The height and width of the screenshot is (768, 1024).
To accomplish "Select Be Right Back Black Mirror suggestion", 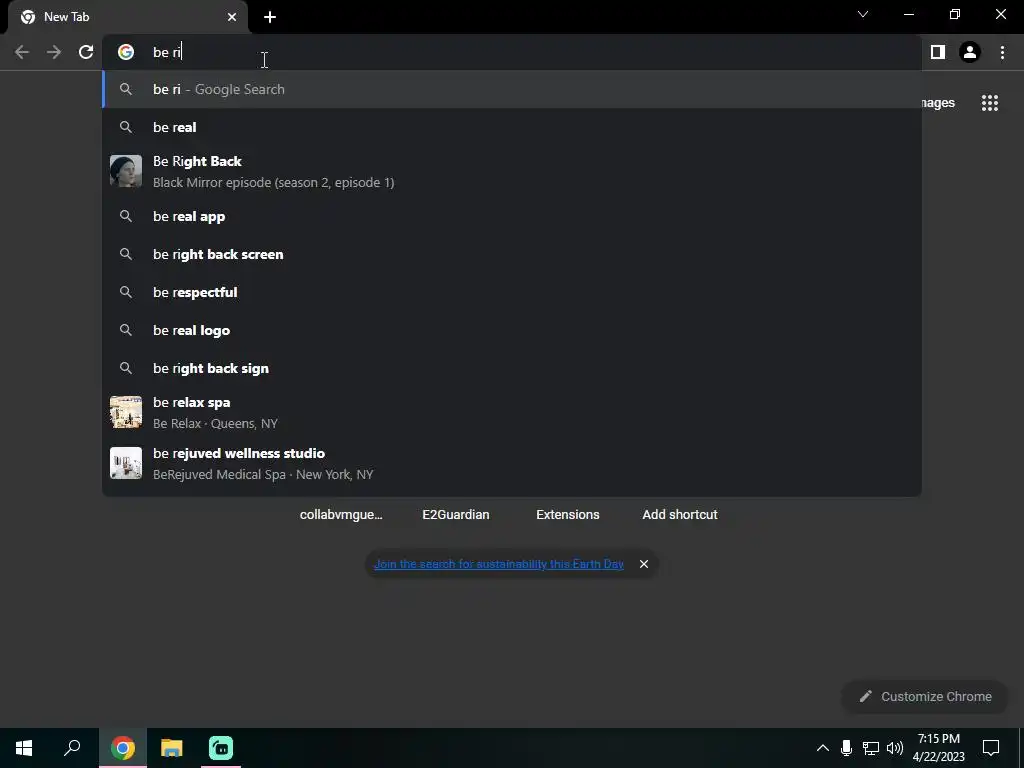I will click(x=512, y=172).
